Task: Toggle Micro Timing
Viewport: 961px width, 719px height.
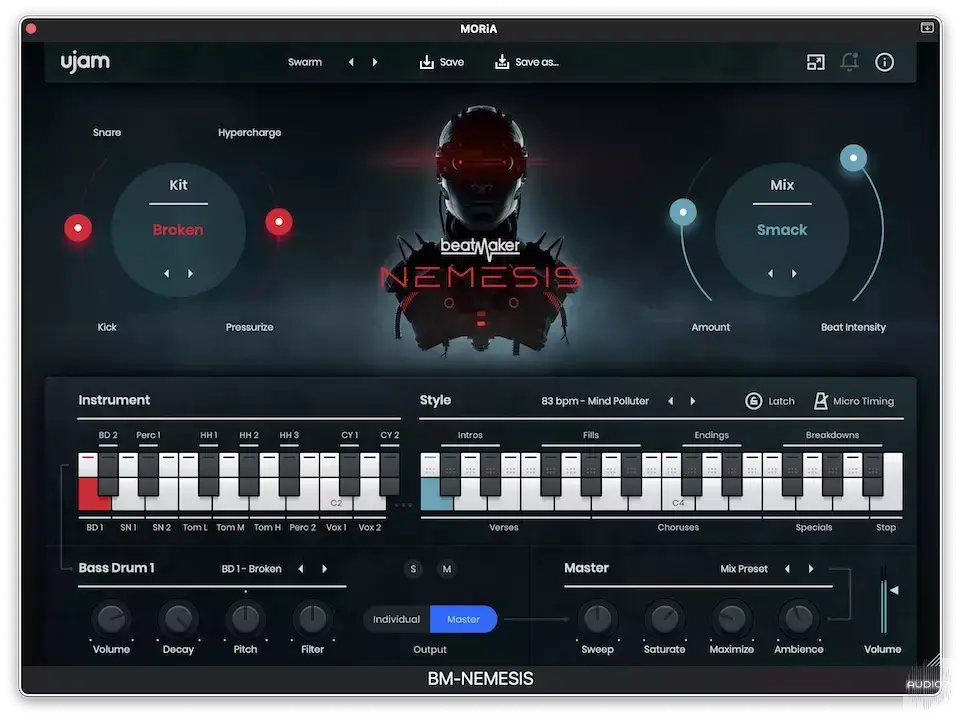Action: point(854,401)
